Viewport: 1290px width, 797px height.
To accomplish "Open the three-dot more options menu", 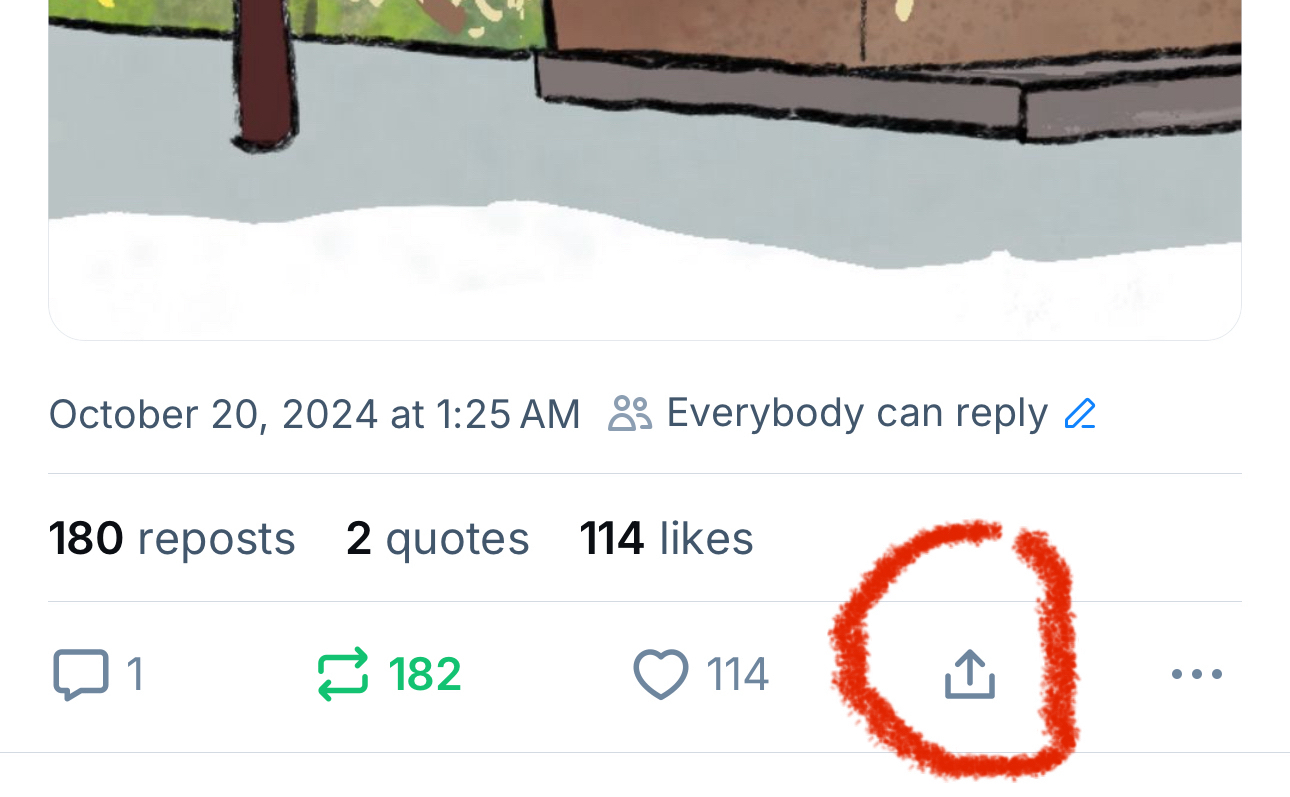I will tap(1197, 674).
